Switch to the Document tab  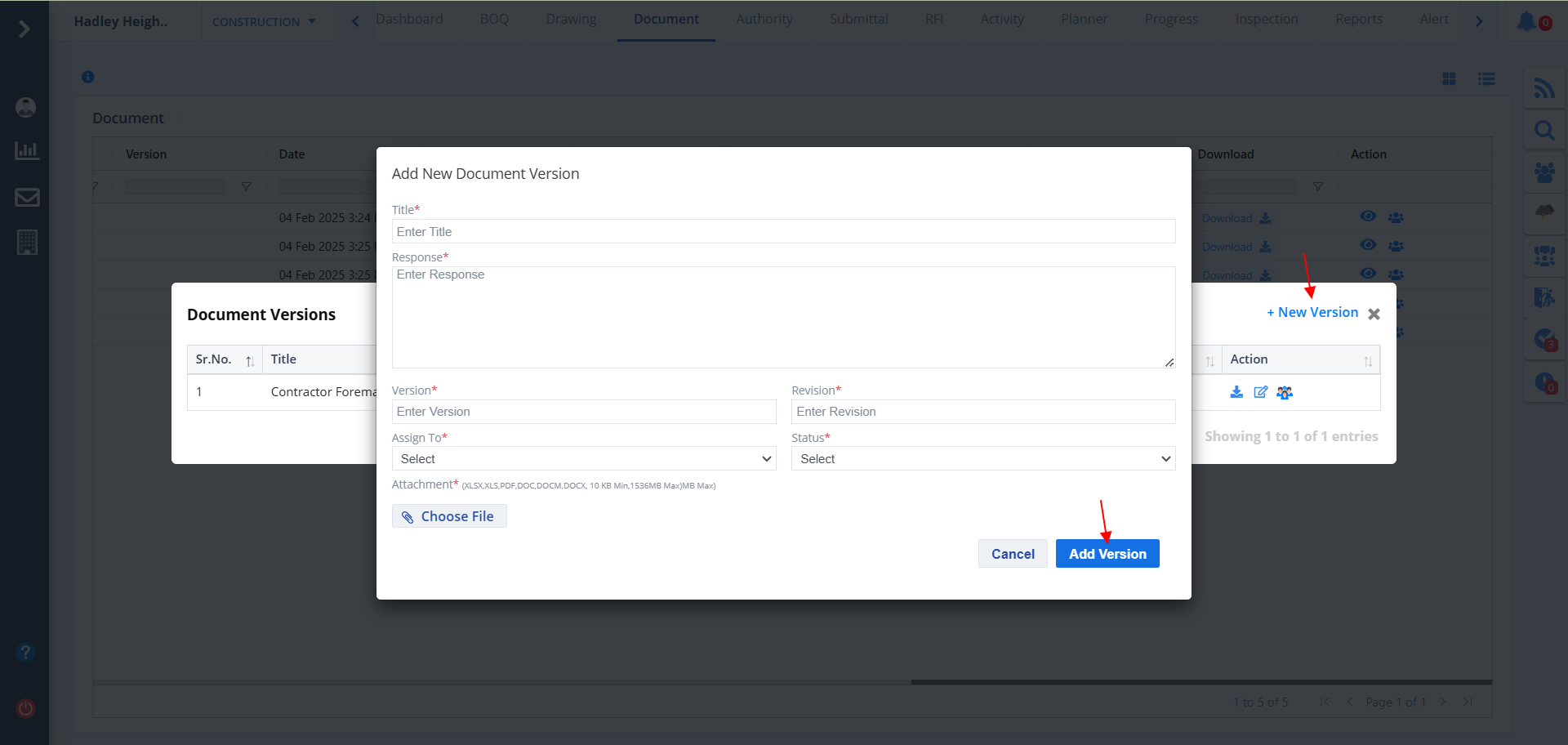point(666,20)
